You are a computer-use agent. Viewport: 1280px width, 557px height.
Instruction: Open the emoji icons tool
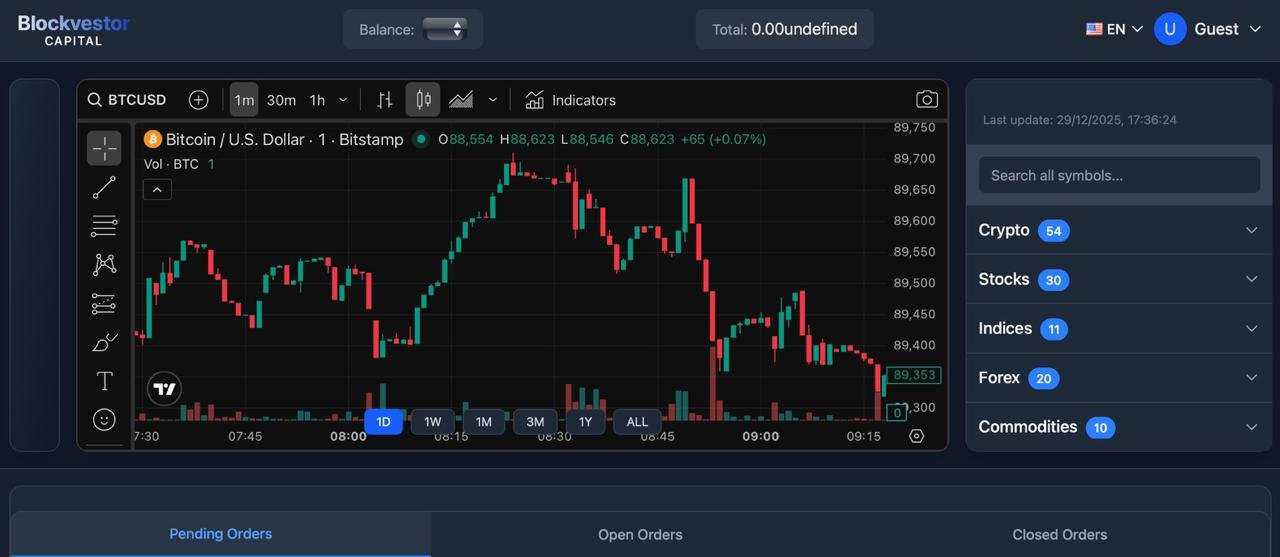(x=104, y=420)
